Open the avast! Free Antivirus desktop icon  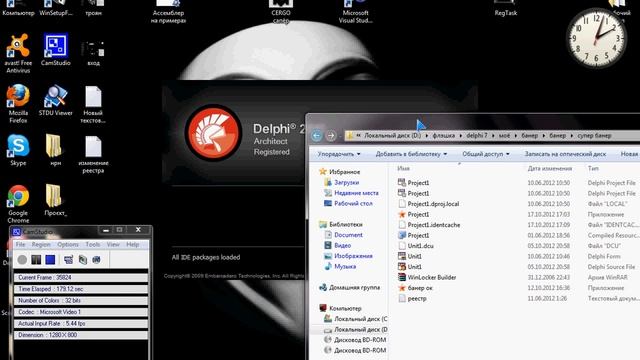[18, 53]
